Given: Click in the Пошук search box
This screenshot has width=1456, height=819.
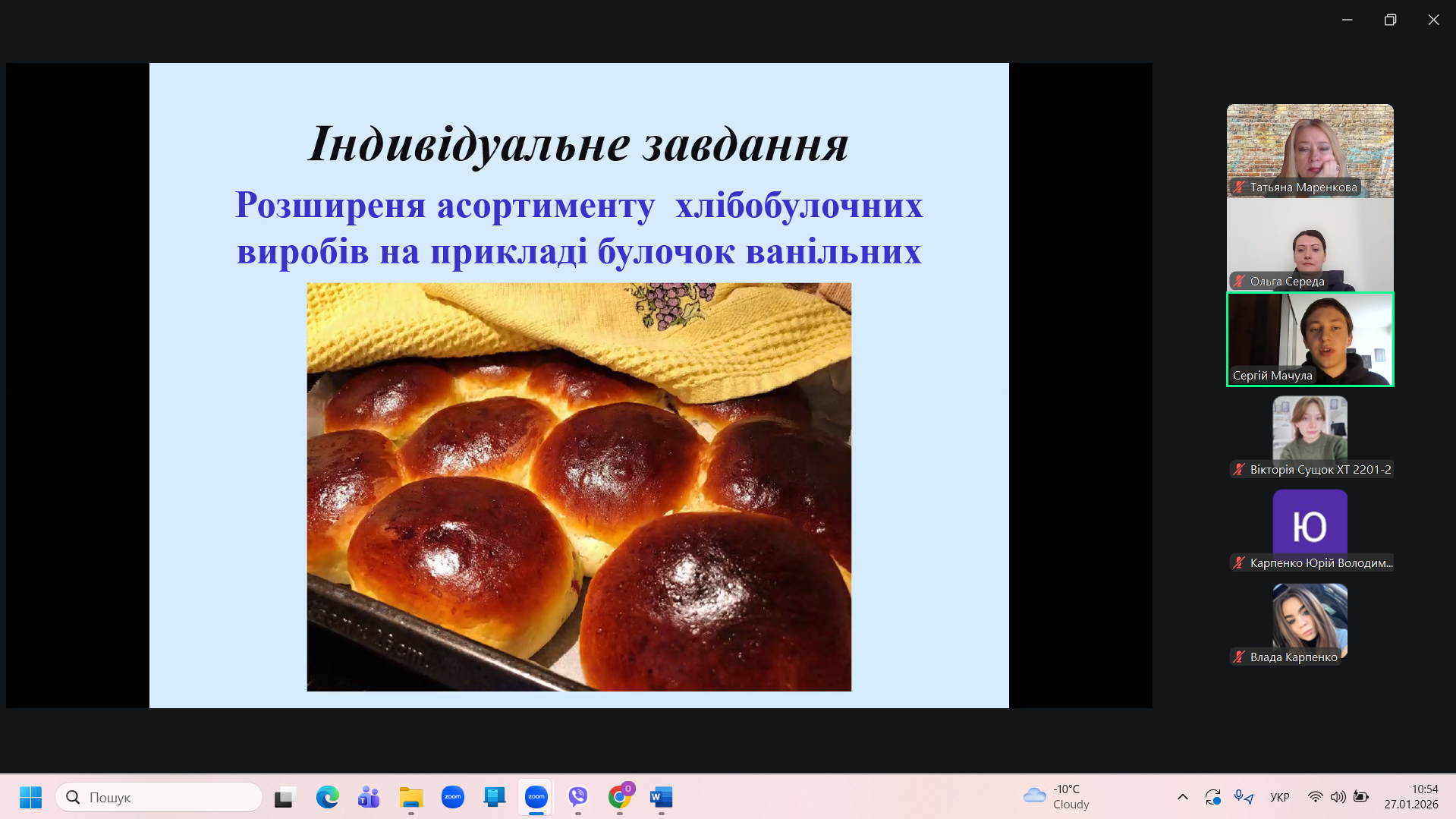Looking at the screenshot, I should (159, 797).
